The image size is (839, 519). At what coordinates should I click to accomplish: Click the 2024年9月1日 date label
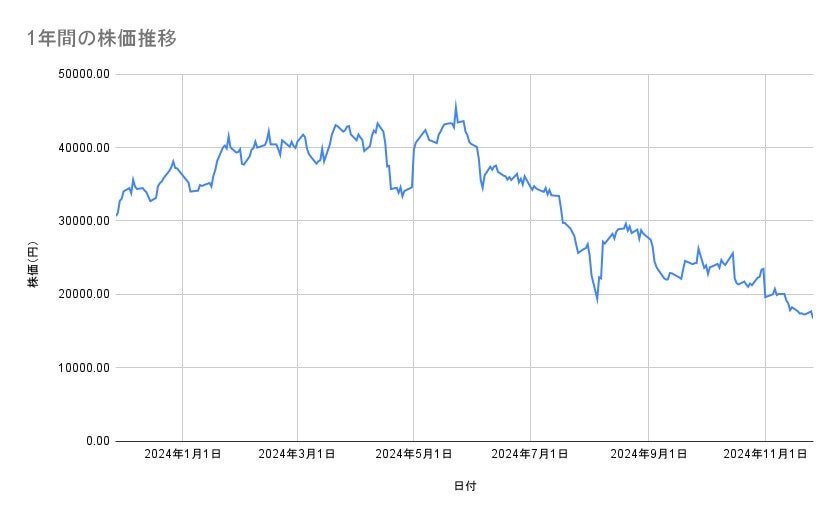coord(648,454)
